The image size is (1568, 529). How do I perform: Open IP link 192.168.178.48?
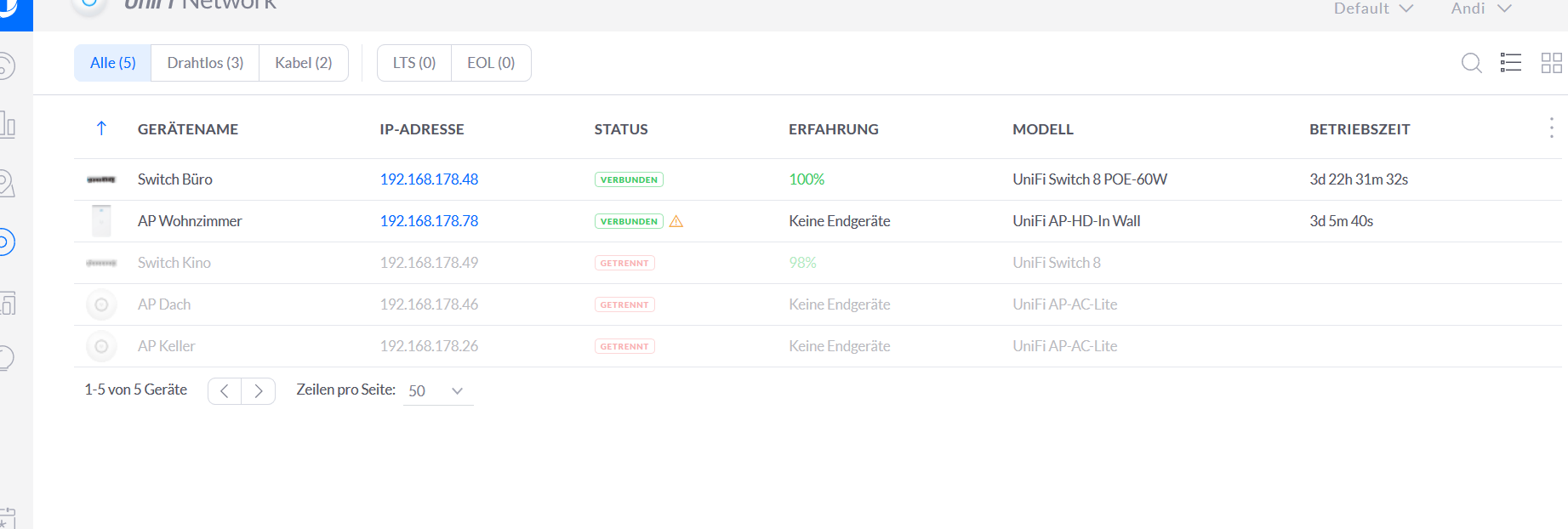(x=429, y=179)
